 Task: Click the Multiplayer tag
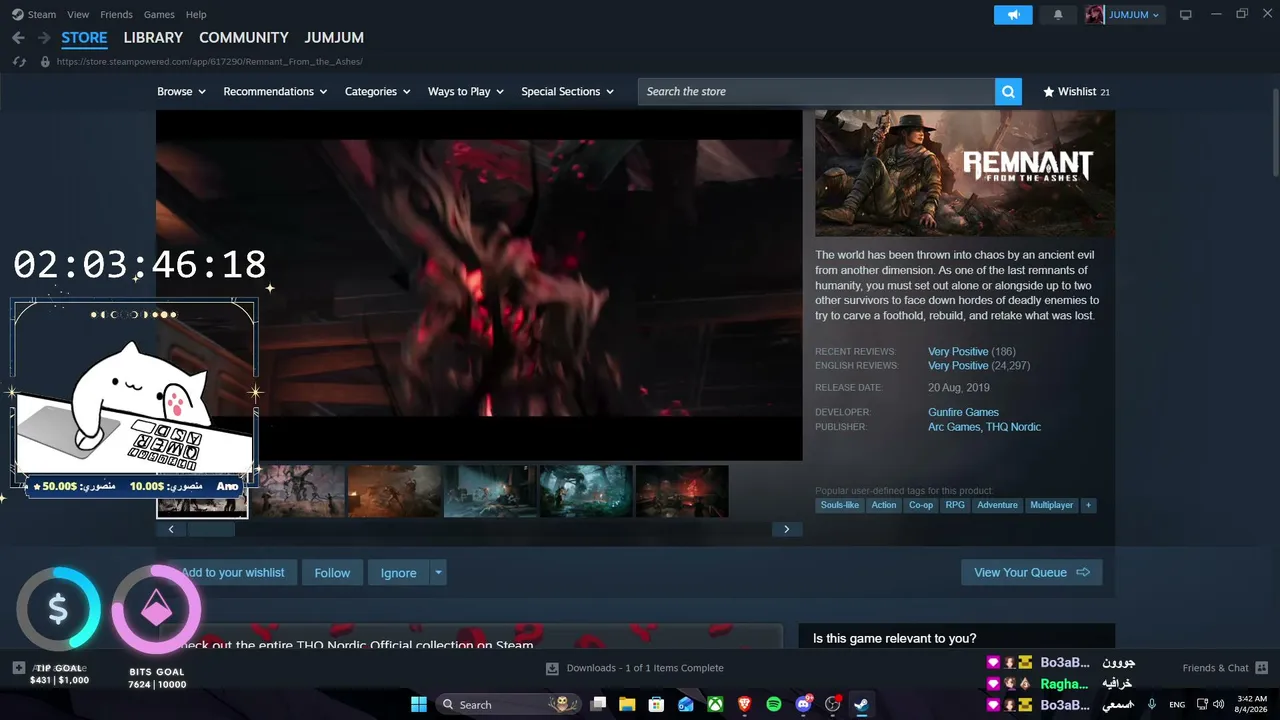tap(1052, 505)
